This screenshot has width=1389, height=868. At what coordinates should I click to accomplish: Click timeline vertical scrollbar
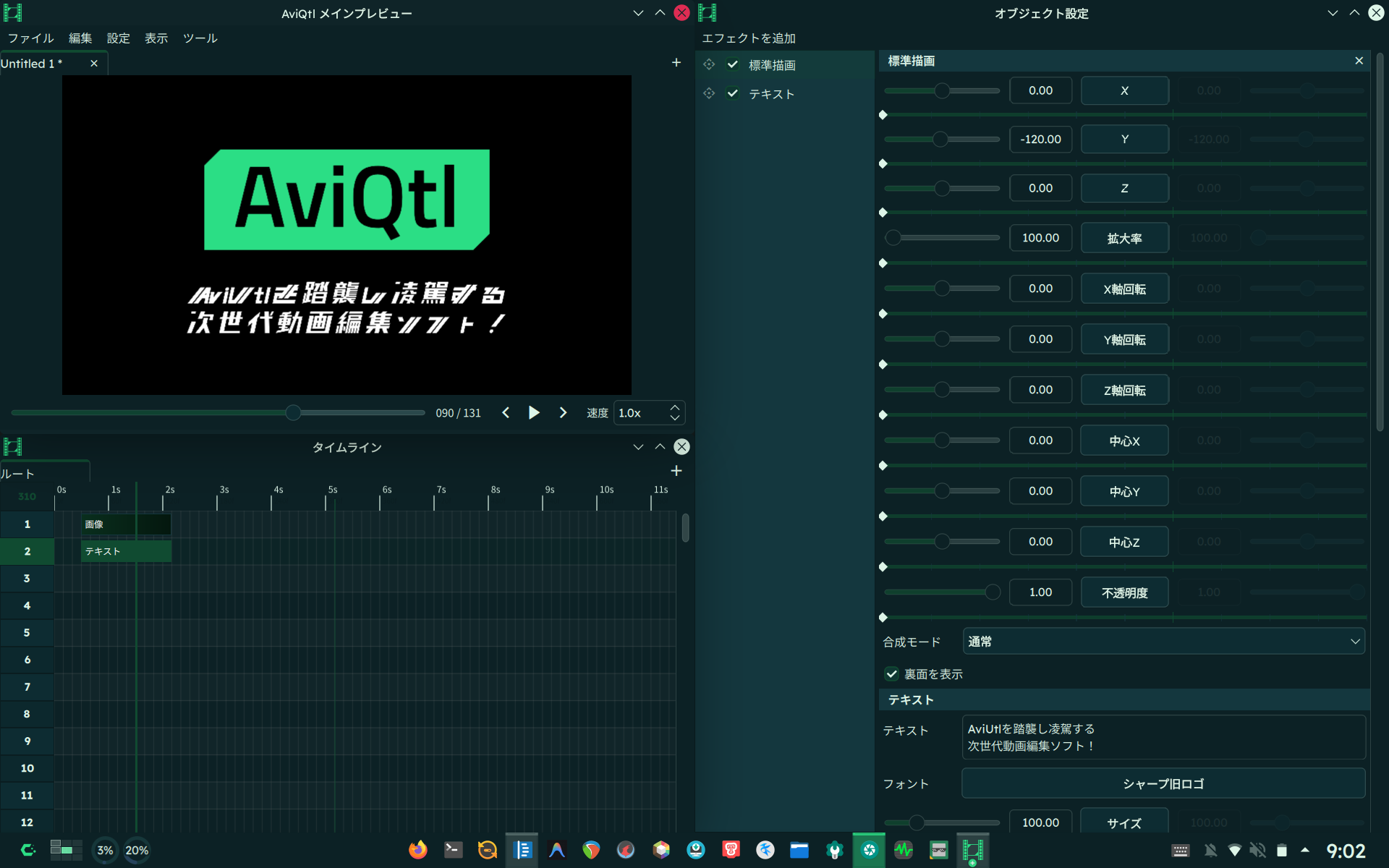coord(685,527)
